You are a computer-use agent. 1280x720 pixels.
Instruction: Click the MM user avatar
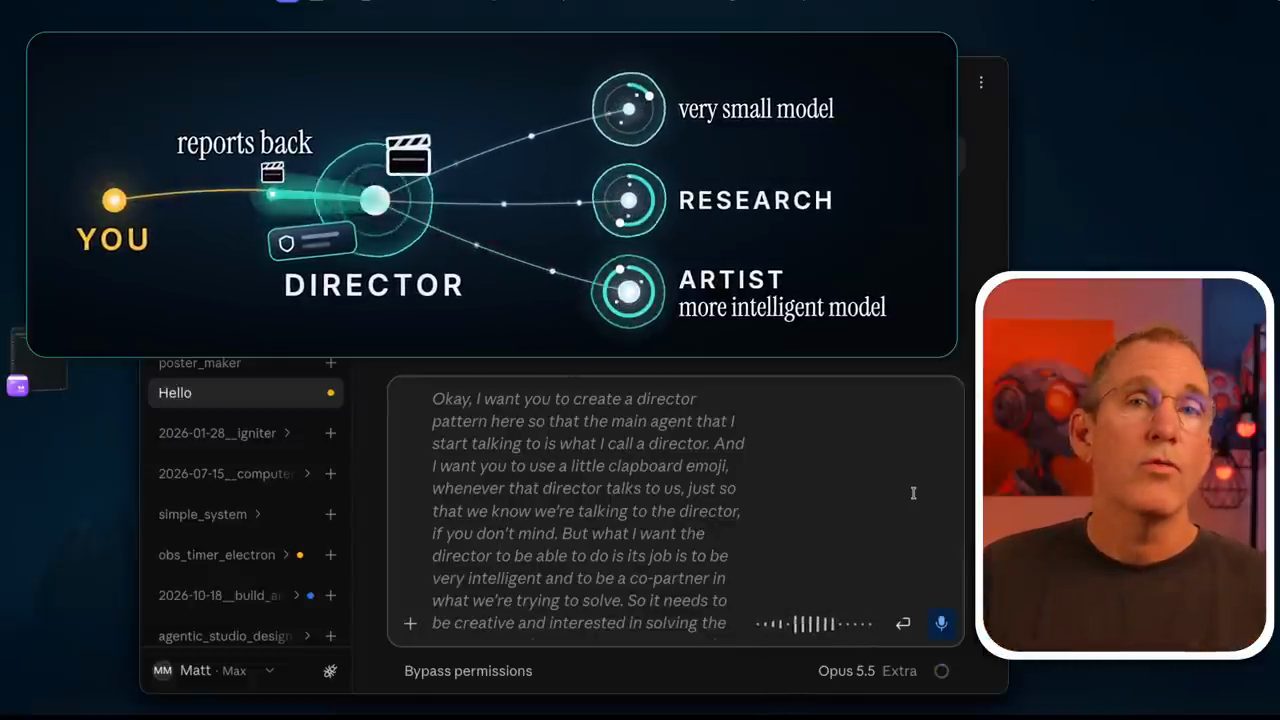(163, 671)
